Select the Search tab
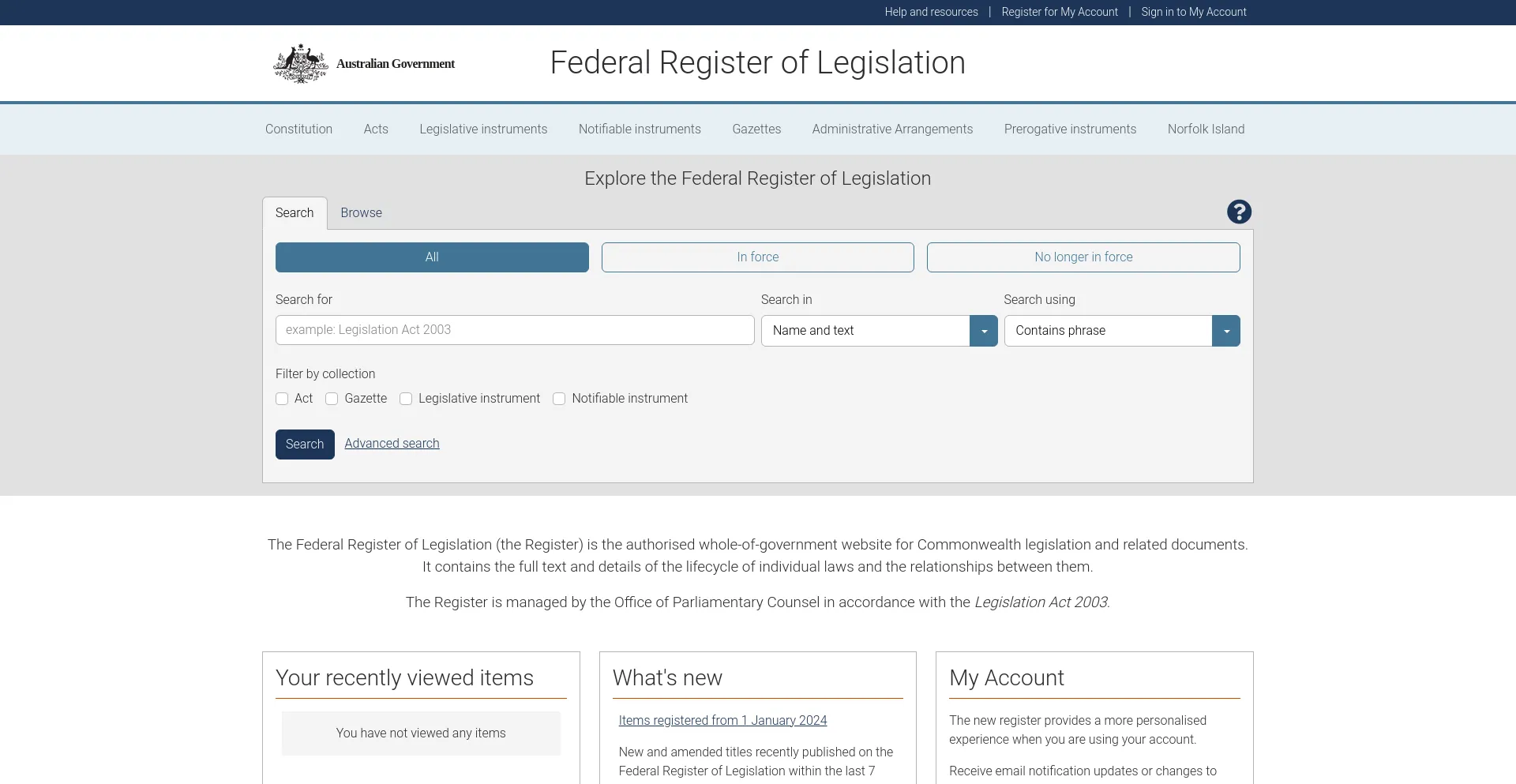 point(295,213)
